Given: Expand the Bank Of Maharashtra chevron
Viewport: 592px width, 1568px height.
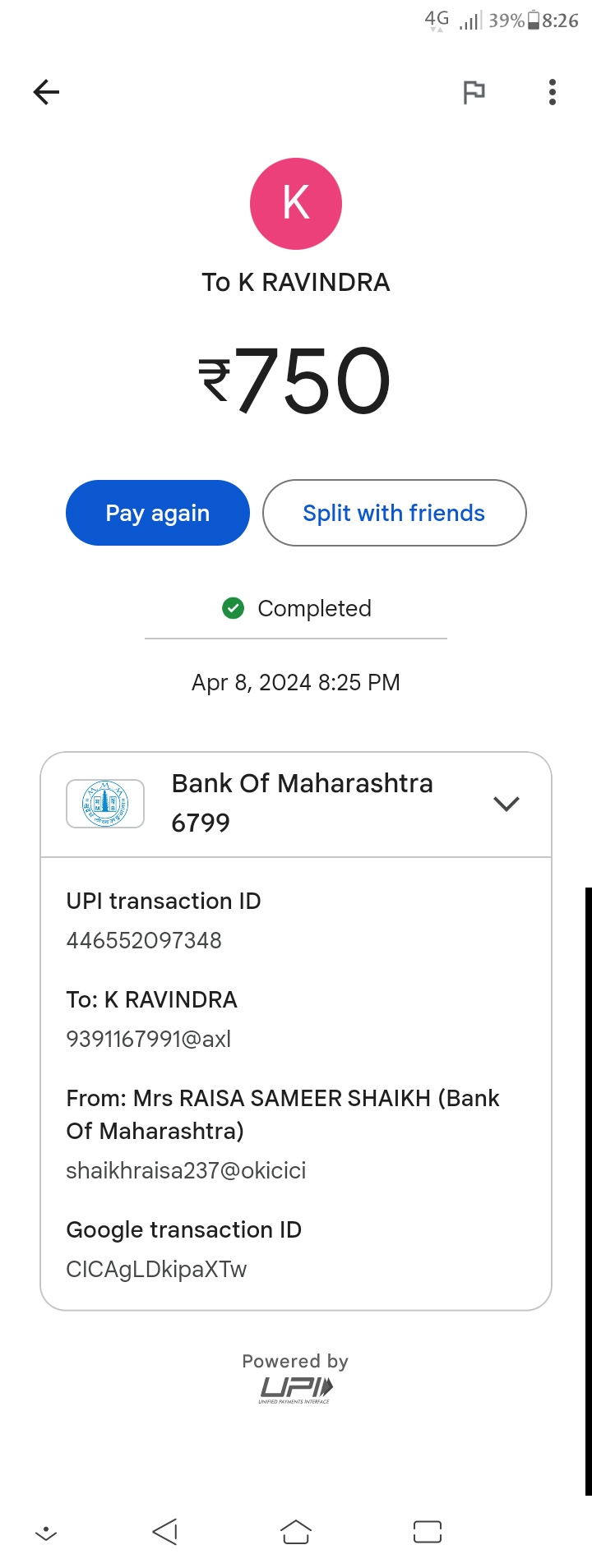Looking at the screenshot, I should pyautogui.click(x=506, y=803).
